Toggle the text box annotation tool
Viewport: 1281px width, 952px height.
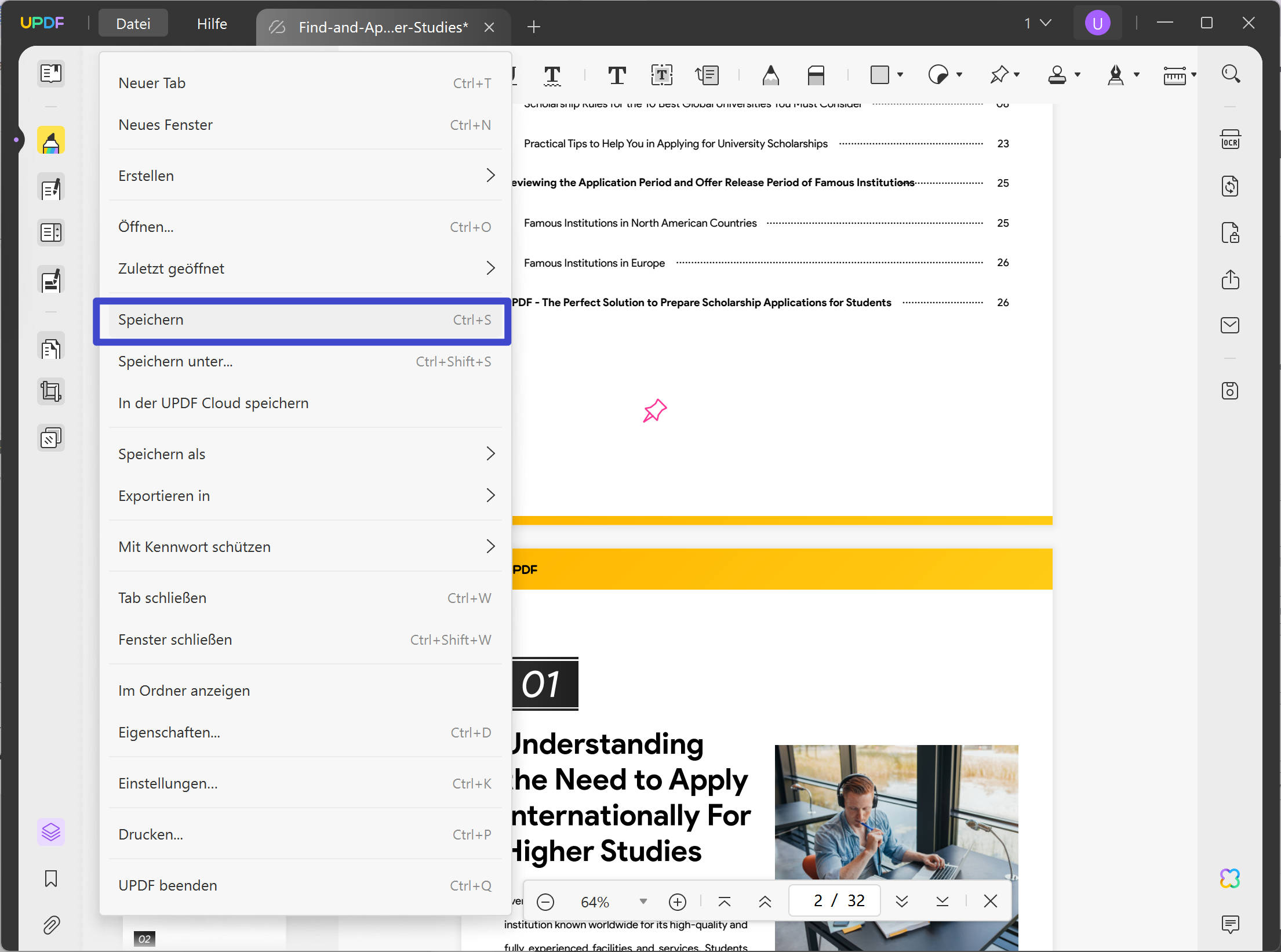pos(661,75)
